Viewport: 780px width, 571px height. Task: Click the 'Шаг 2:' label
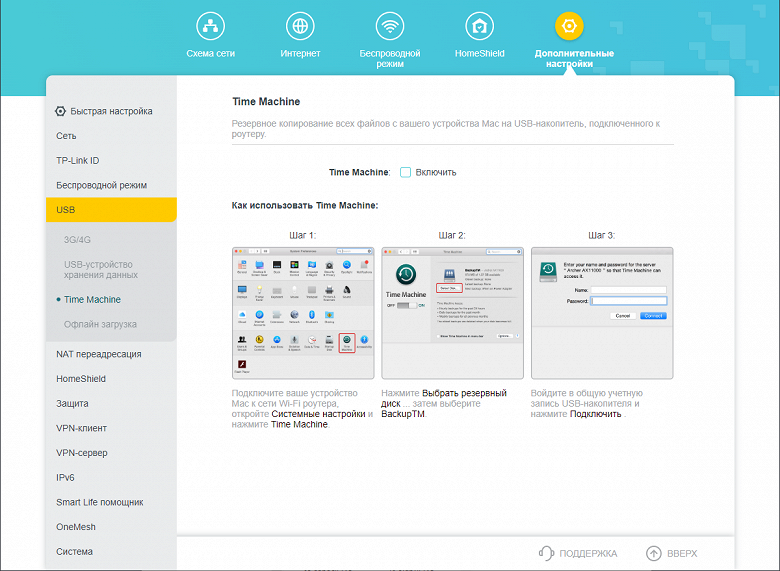click(x=452, y=235)
